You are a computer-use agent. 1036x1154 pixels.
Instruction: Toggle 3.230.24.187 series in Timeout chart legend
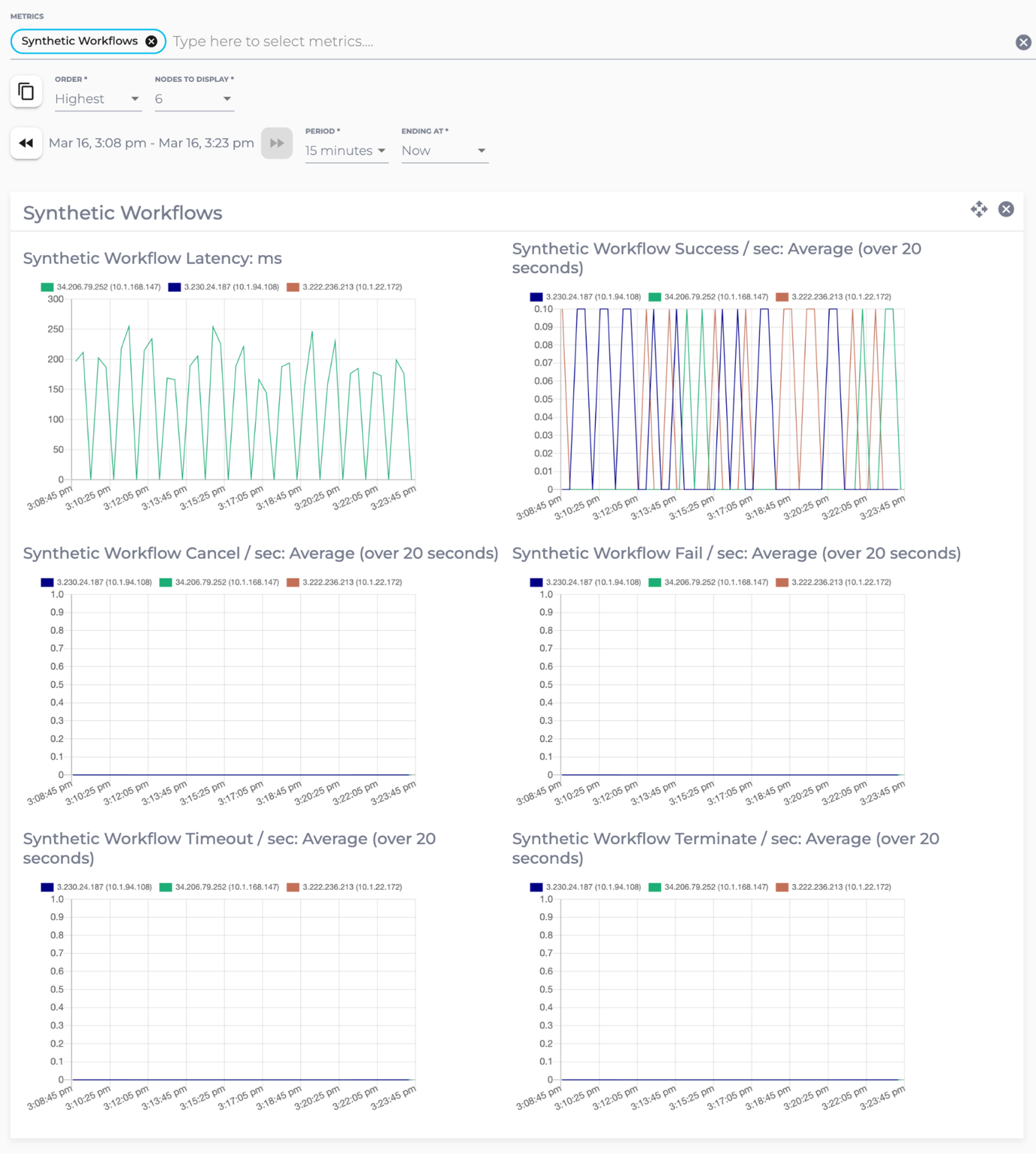97,887
